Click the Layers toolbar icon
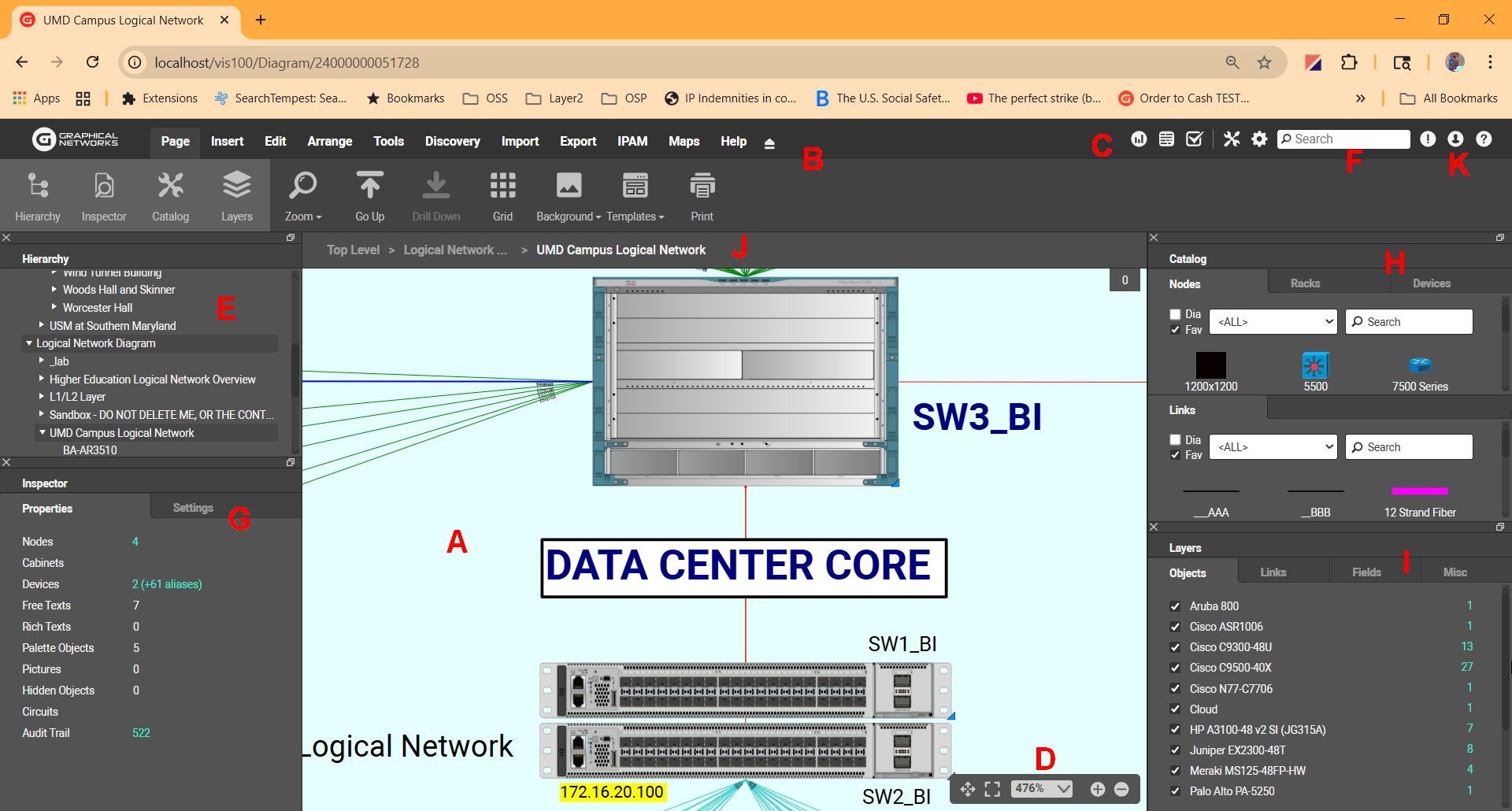This screenshot has height=811, width=1512. (x=236, y=187)
